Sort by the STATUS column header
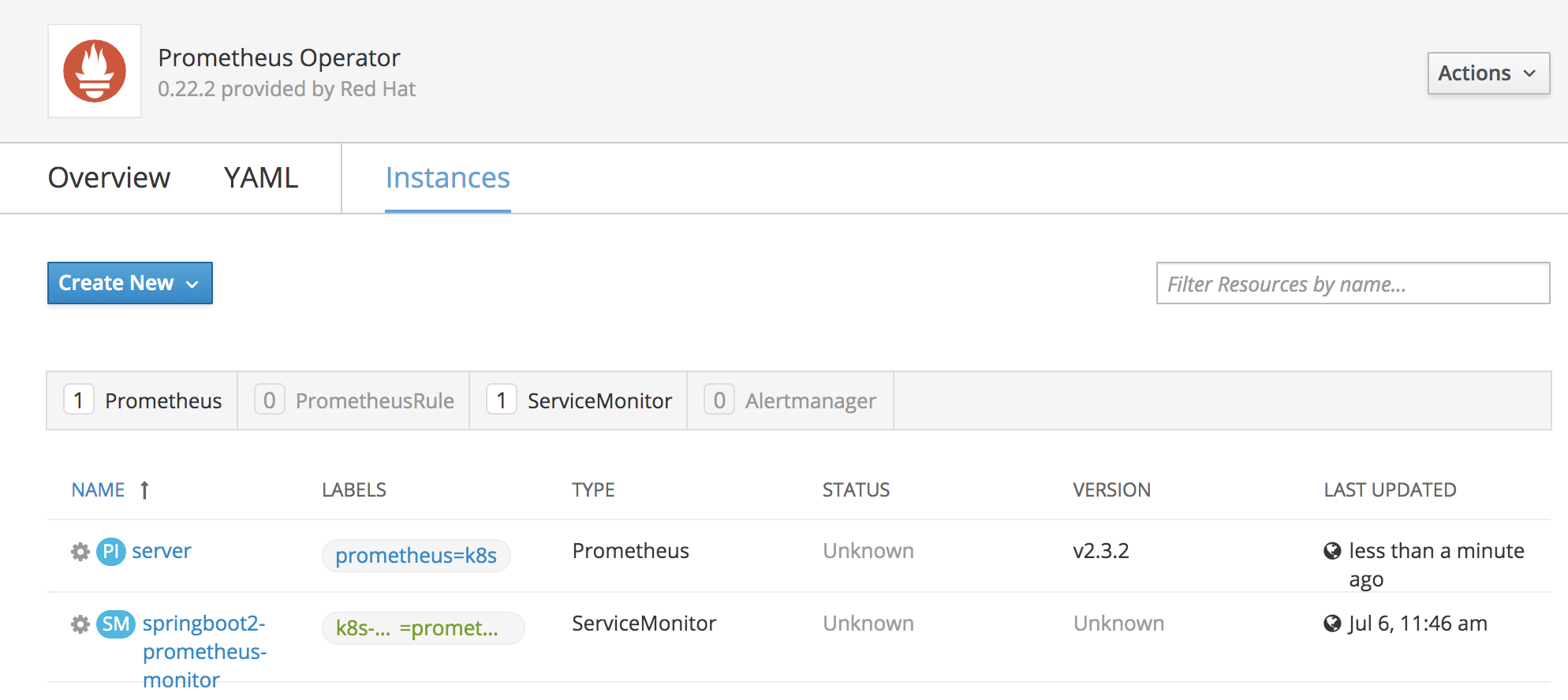 (856, 490)
